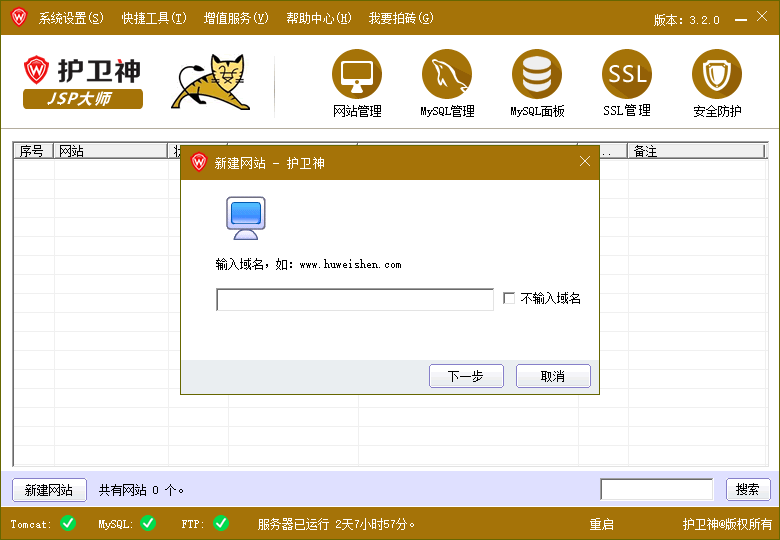
Task: Click the 序号 column header
Action: 33,151
